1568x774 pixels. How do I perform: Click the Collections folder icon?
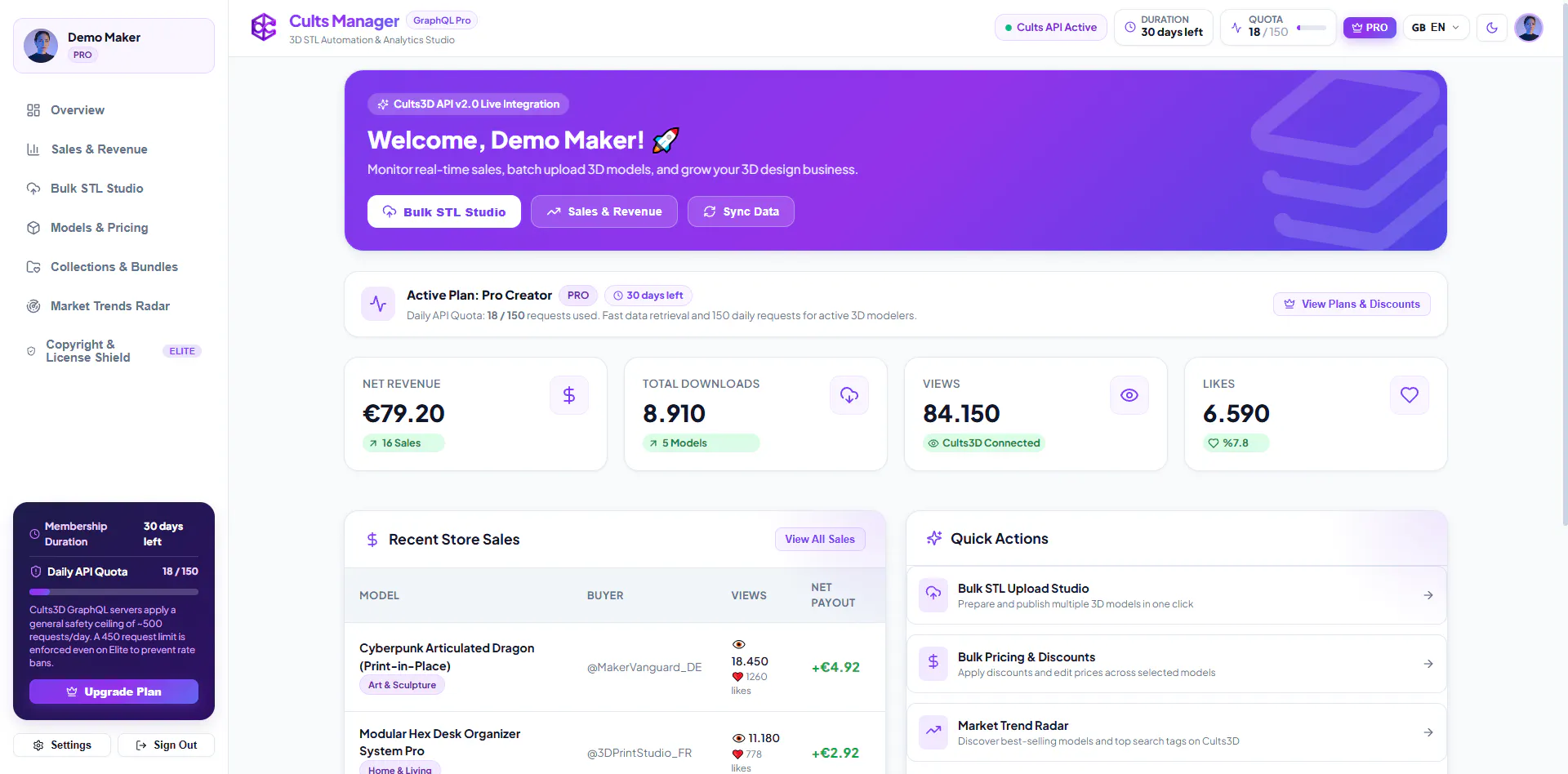point(33,267)
